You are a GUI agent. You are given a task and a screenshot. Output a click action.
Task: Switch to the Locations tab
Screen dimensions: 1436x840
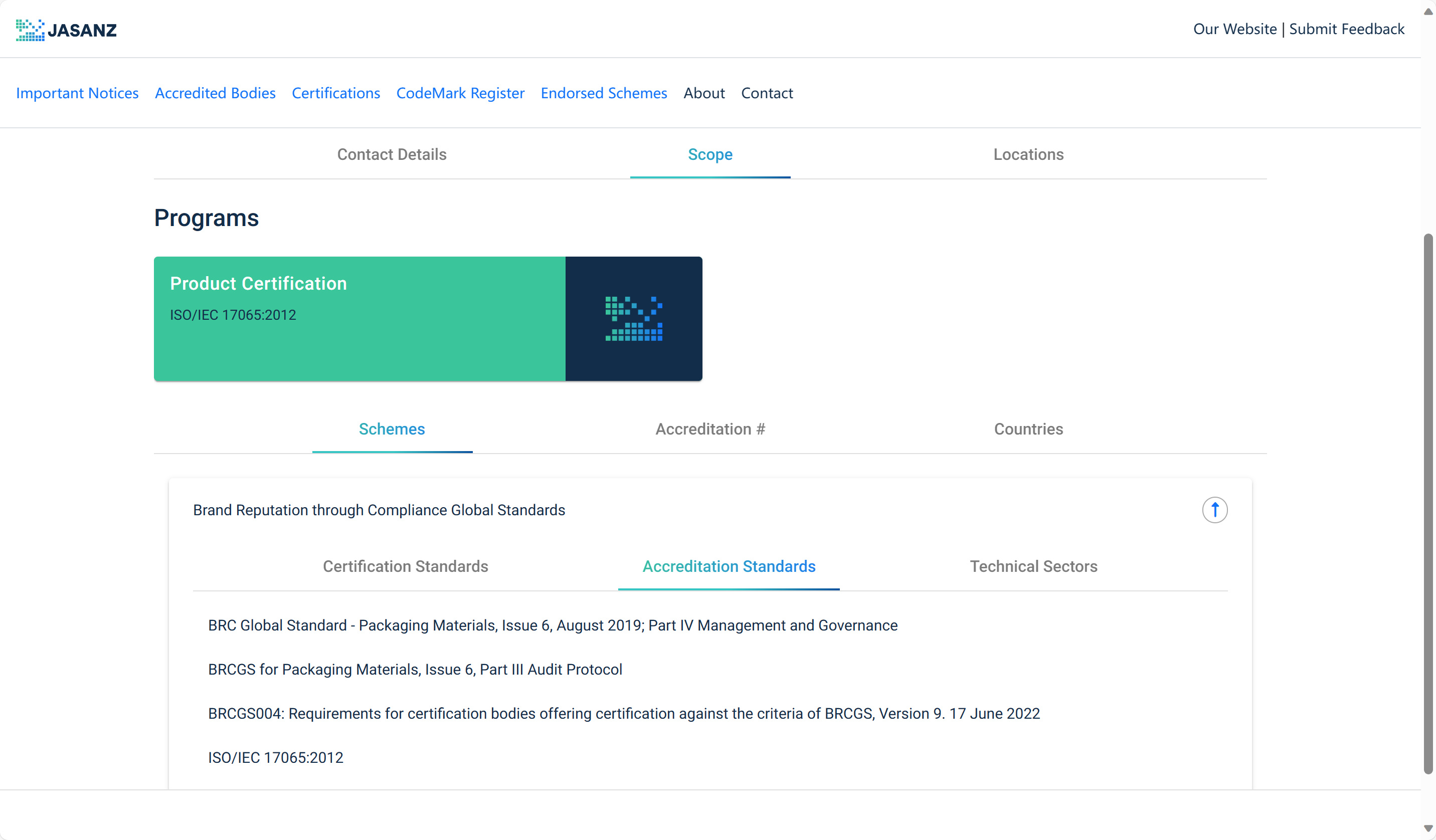click(x=1028, y=154)
